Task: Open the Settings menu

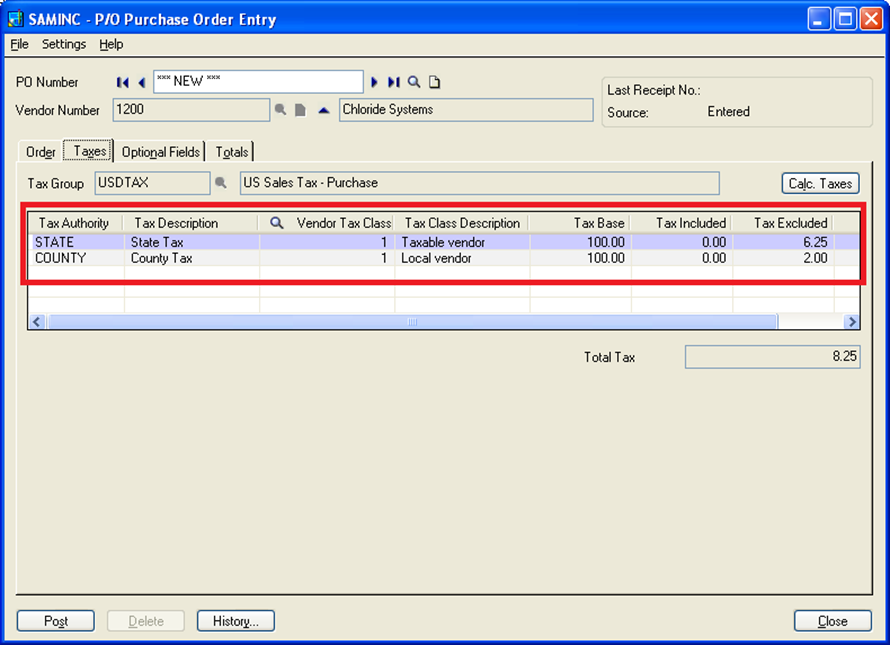Action: [x=64, y=44]
